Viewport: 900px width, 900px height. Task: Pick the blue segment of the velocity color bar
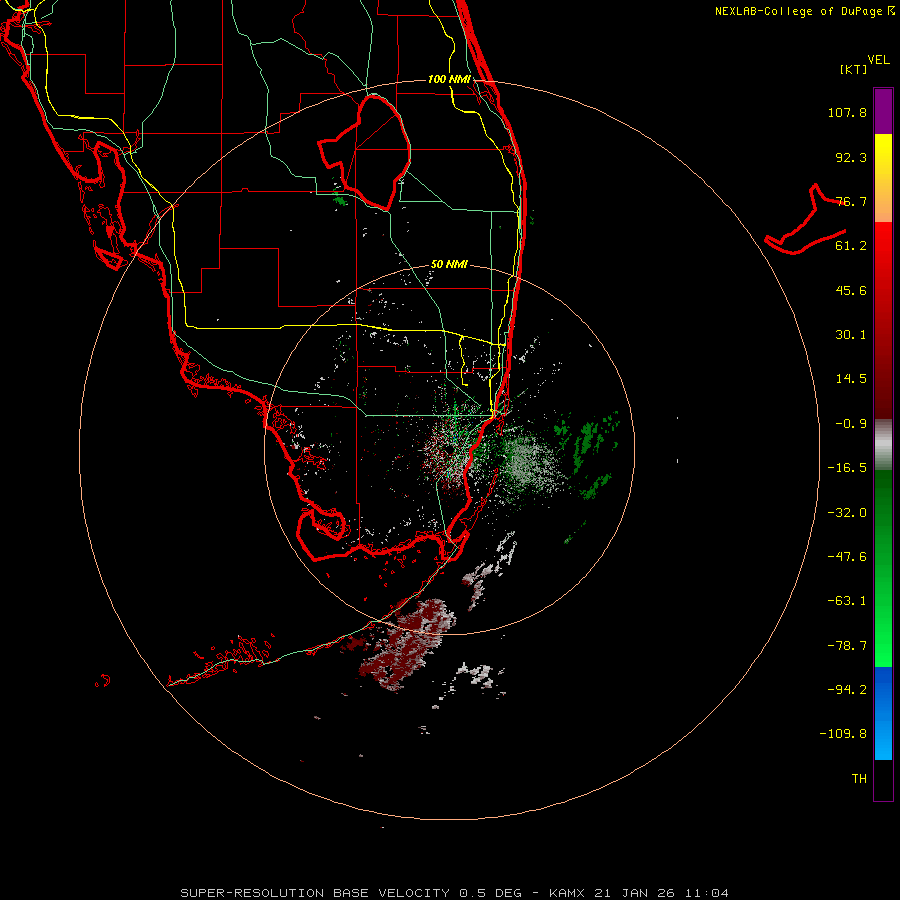[x=883, y=713]
